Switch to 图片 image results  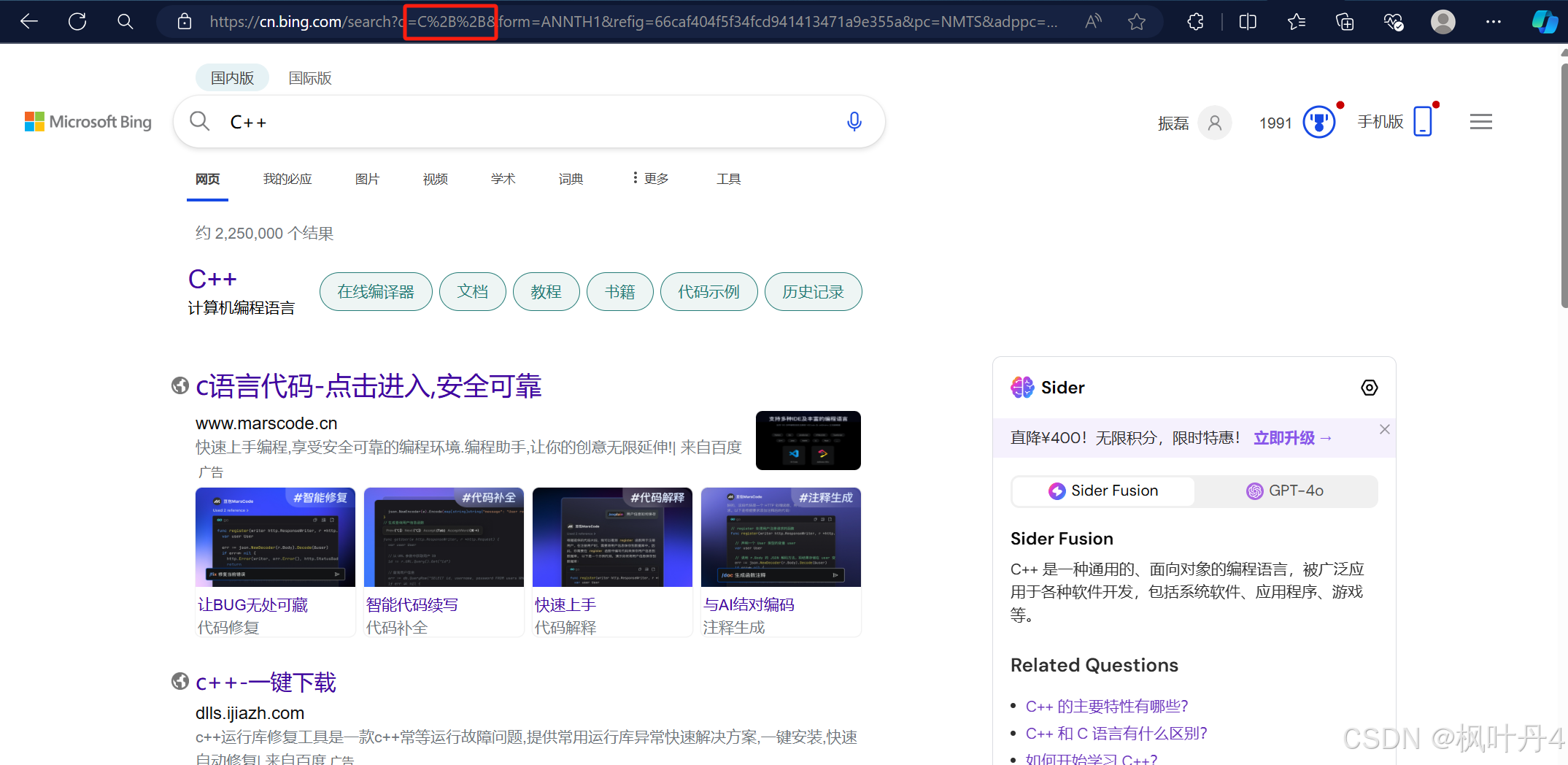point(367,179)
